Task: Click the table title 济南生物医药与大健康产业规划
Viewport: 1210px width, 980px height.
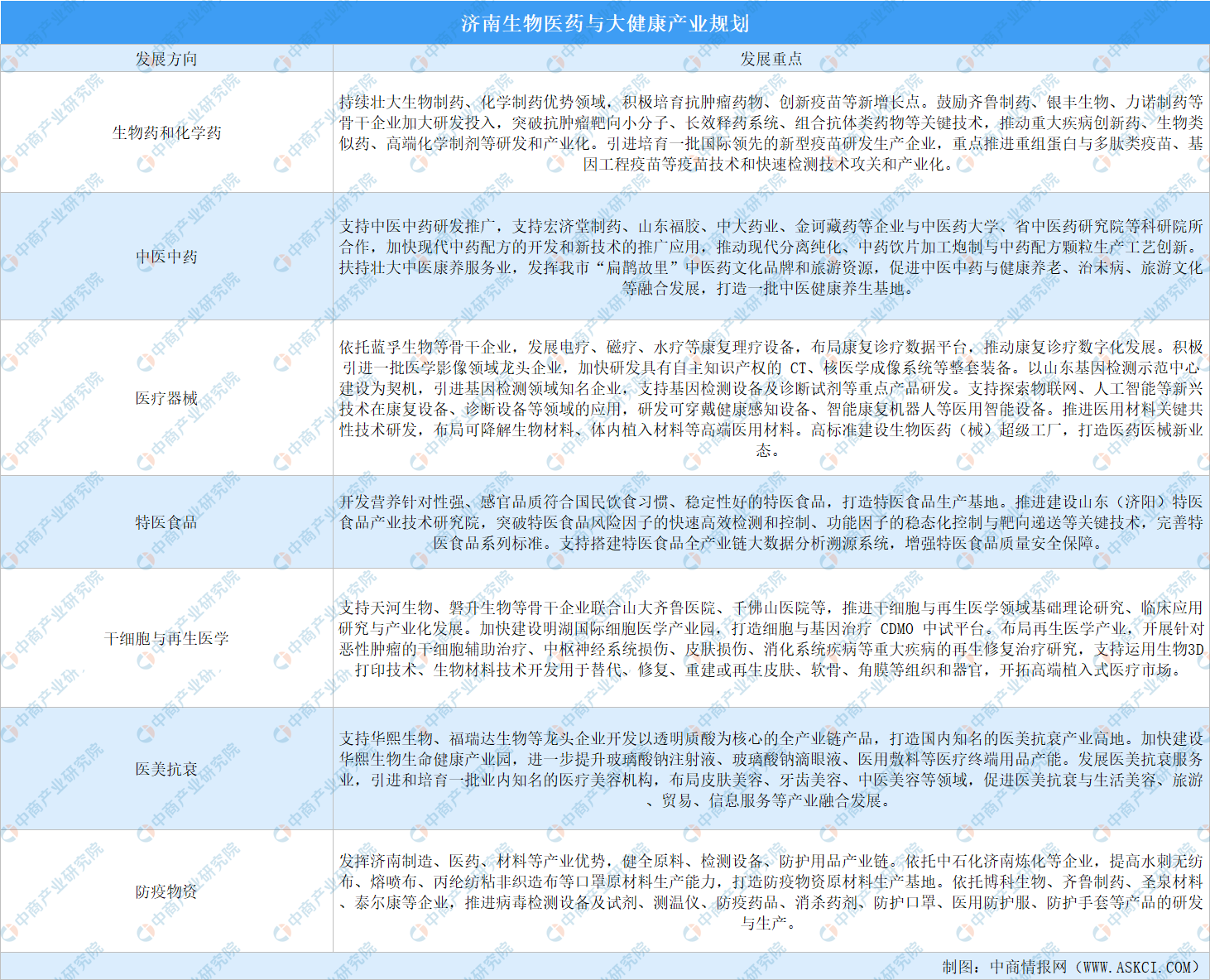Action: (605, 23)
